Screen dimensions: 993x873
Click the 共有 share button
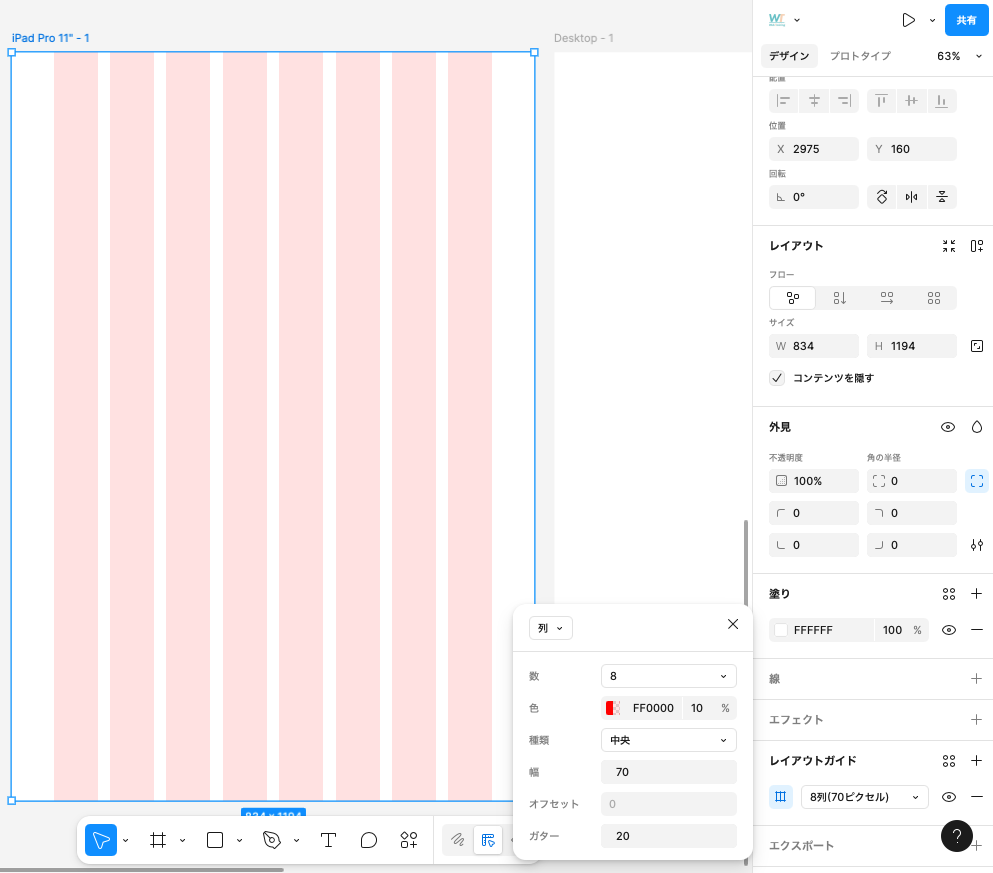pyautogui.click(x=966, y=20)
